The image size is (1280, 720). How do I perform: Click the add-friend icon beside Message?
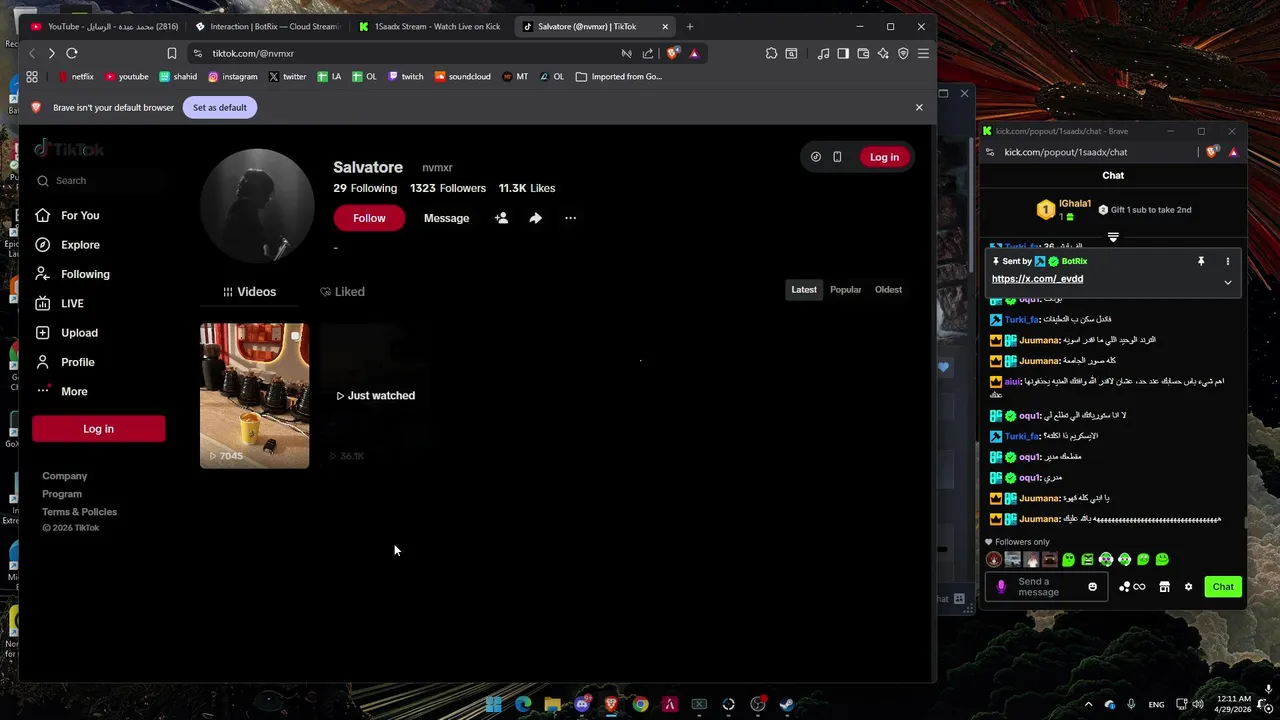point(501,218)
